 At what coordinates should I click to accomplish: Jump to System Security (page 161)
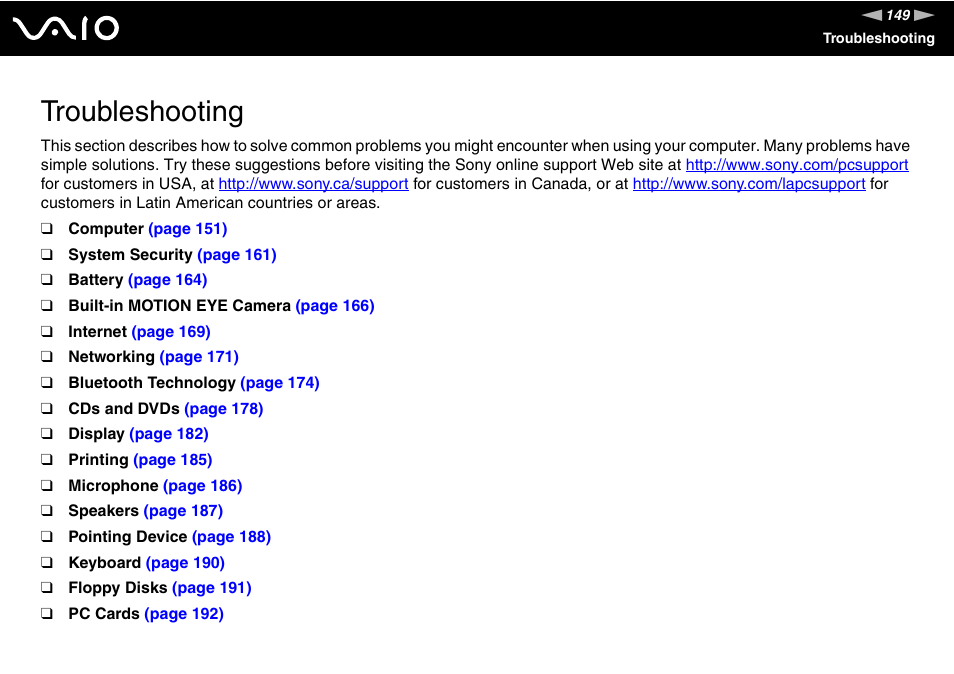[237, 255]
